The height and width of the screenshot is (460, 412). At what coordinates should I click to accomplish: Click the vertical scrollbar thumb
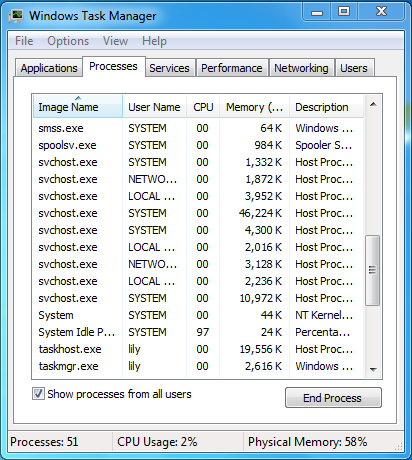tap(373, 270)
